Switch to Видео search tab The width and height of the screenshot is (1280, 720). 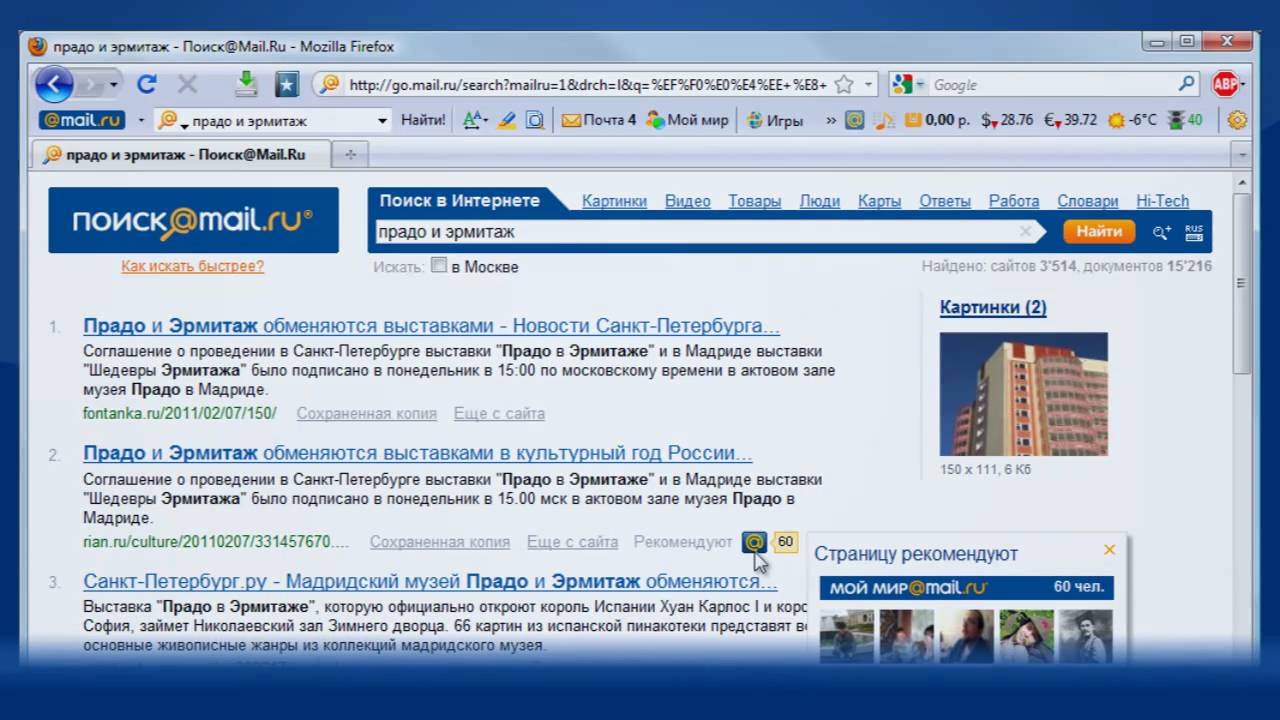(x=688, y=201)
